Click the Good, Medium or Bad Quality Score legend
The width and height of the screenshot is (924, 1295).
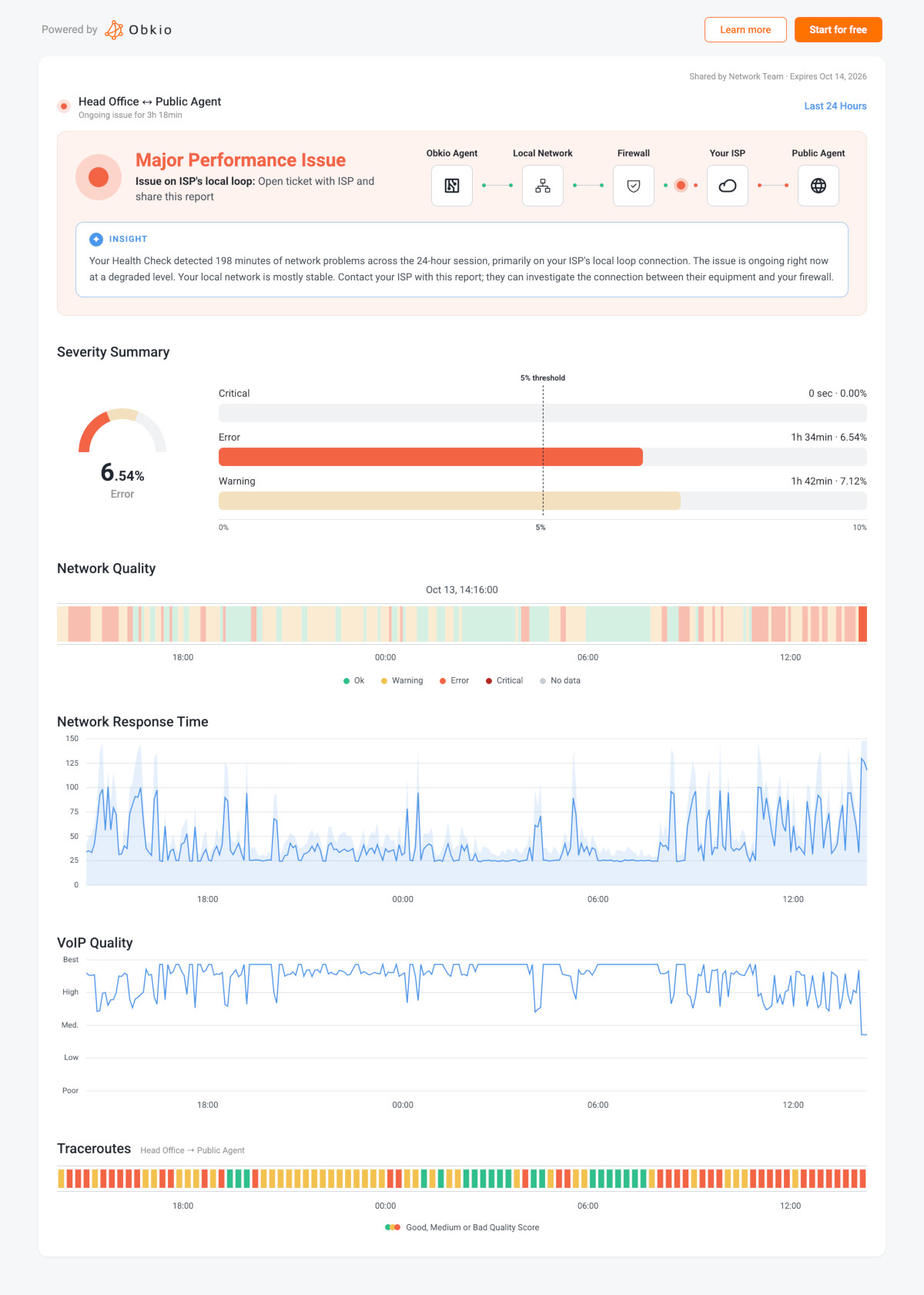[462, 1228]
